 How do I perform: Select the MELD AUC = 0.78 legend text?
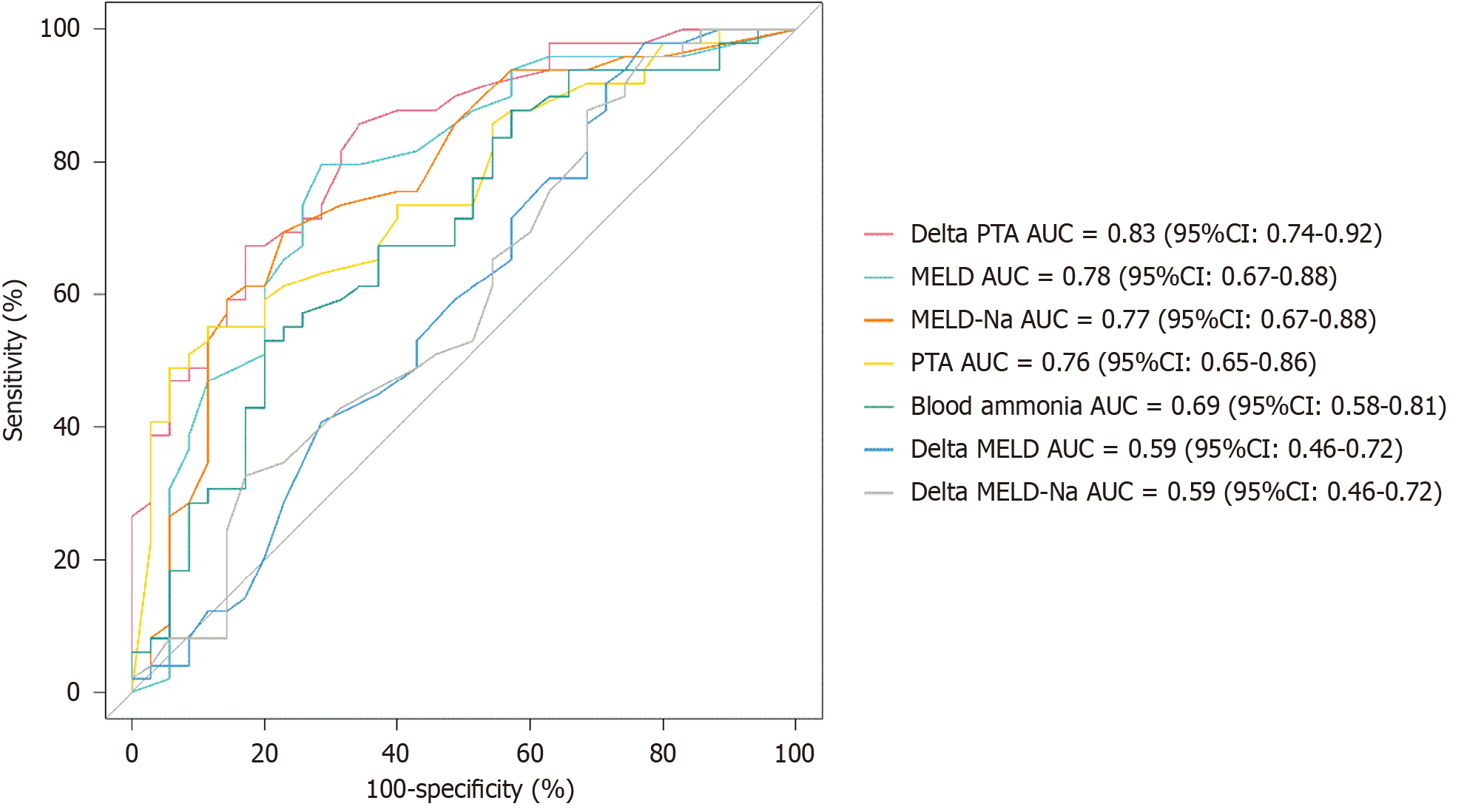pos(1124,277)
